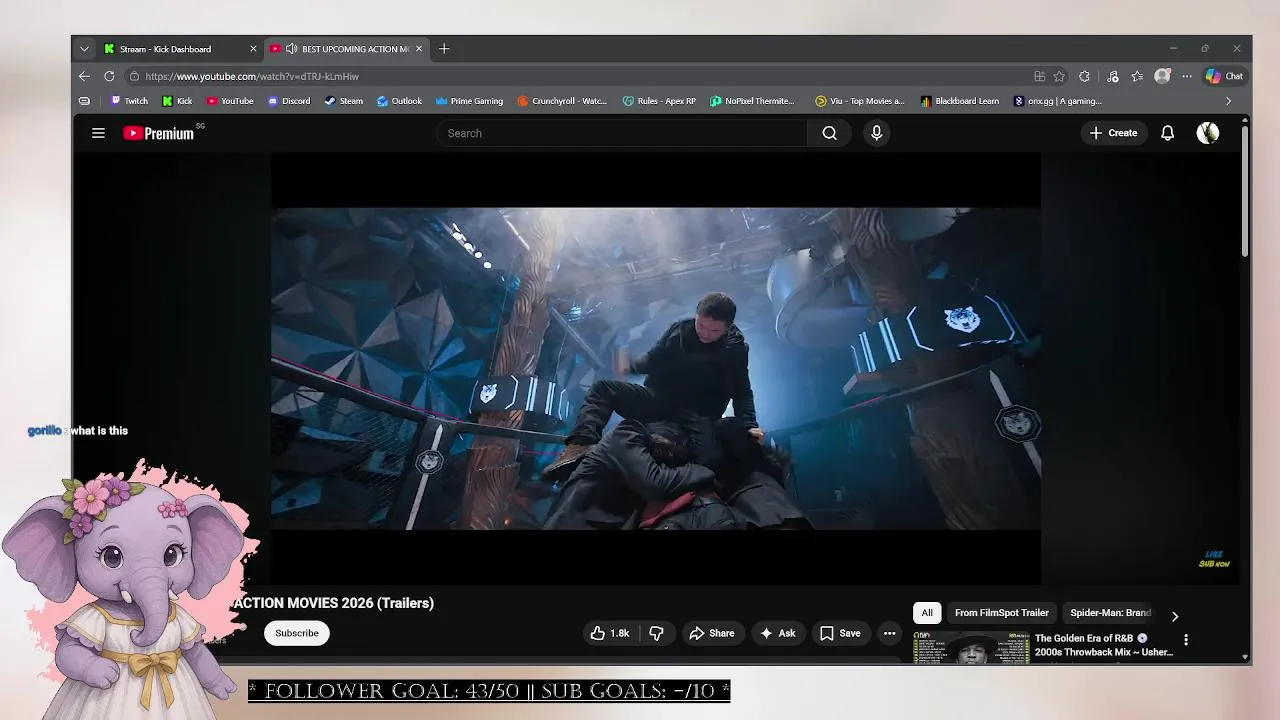The width and height of the screenshot is (1280, 720).
Task: Select the From FilmSpot Trailer chip
Action: [x=1002, y=613]
